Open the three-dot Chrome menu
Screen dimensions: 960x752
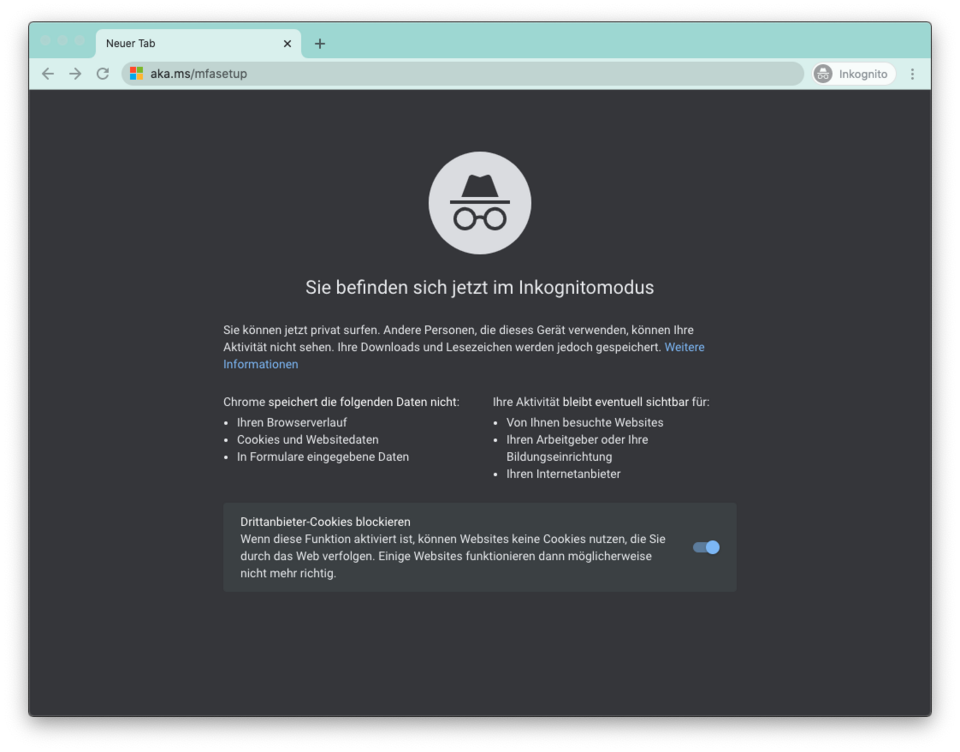tap(912, 74)
